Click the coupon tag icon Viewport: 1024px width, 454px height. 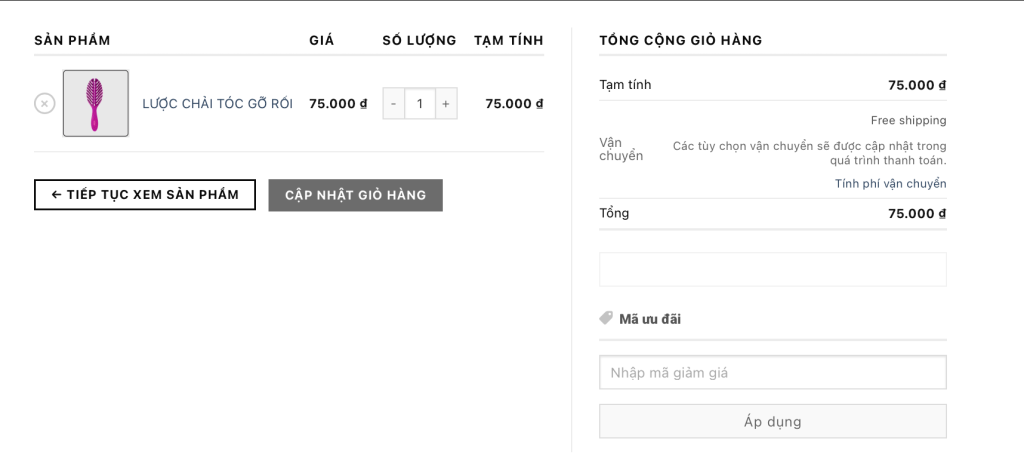point(606,318)
